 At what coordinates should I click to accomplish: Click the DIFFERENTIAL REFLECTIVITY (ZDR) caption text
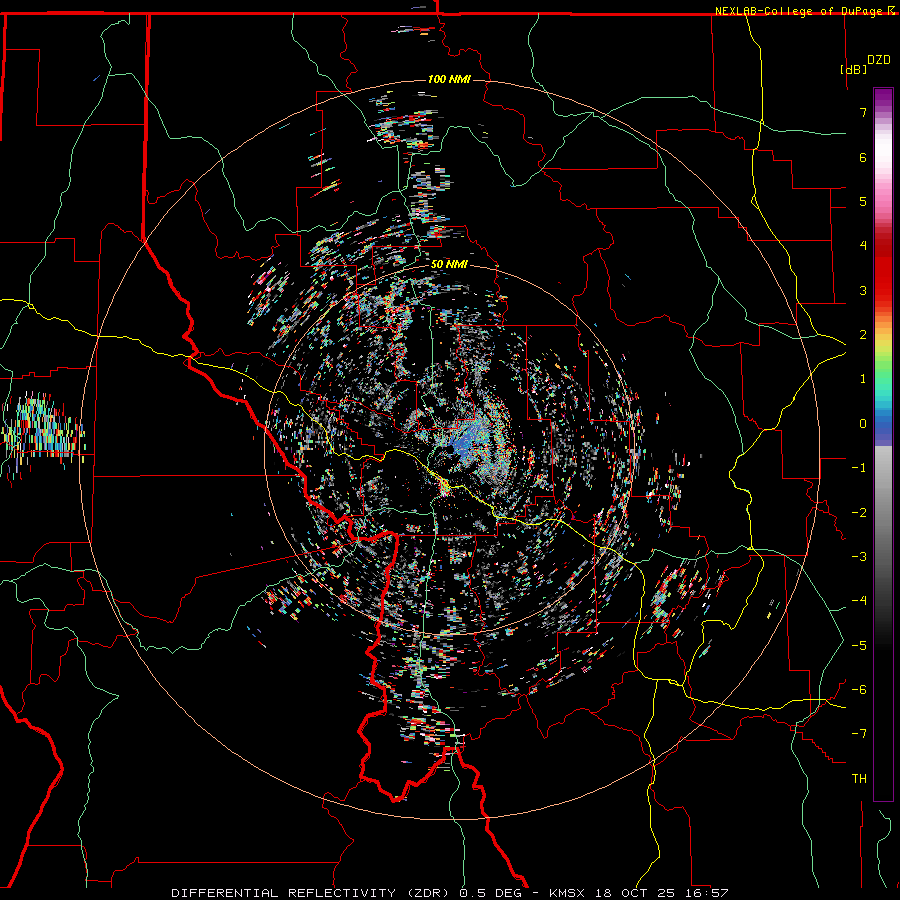[x=312, y=893]
